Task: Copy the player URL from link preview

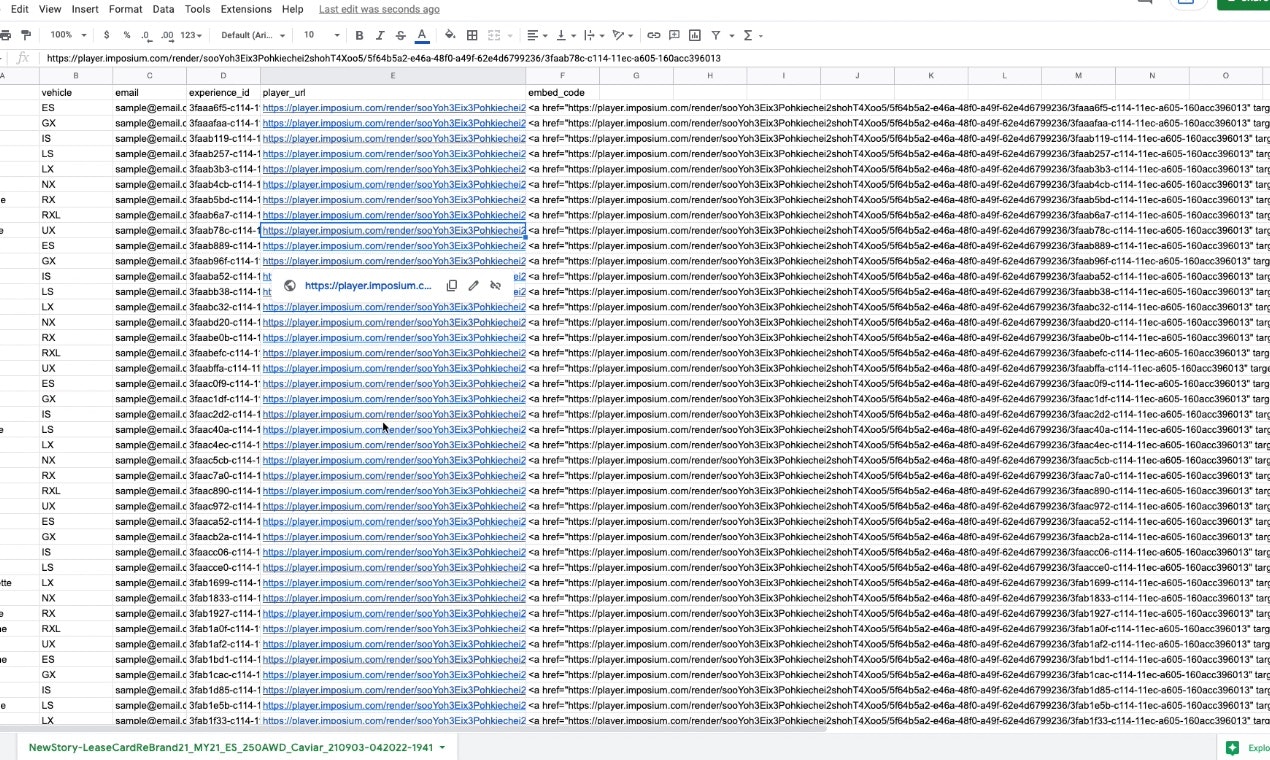Action: pos(452,285)
